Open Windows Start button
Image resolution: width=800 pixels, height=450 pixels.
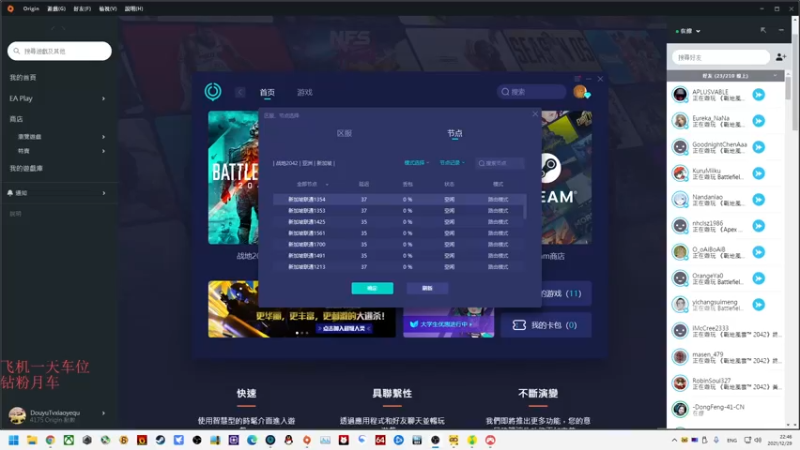(x=14, y=440)
